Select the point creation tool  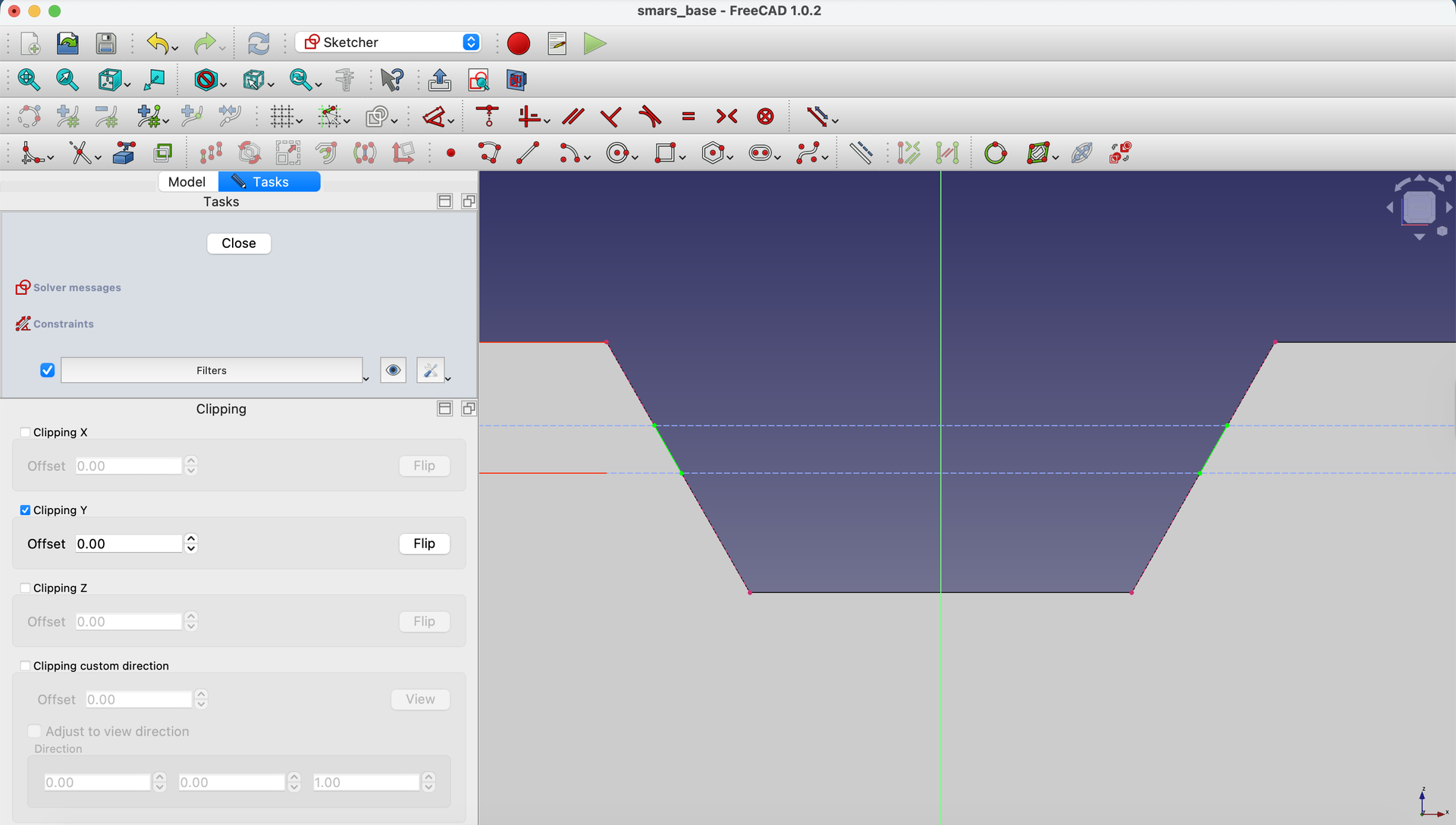pyautogui.click(x=451, y=153)
